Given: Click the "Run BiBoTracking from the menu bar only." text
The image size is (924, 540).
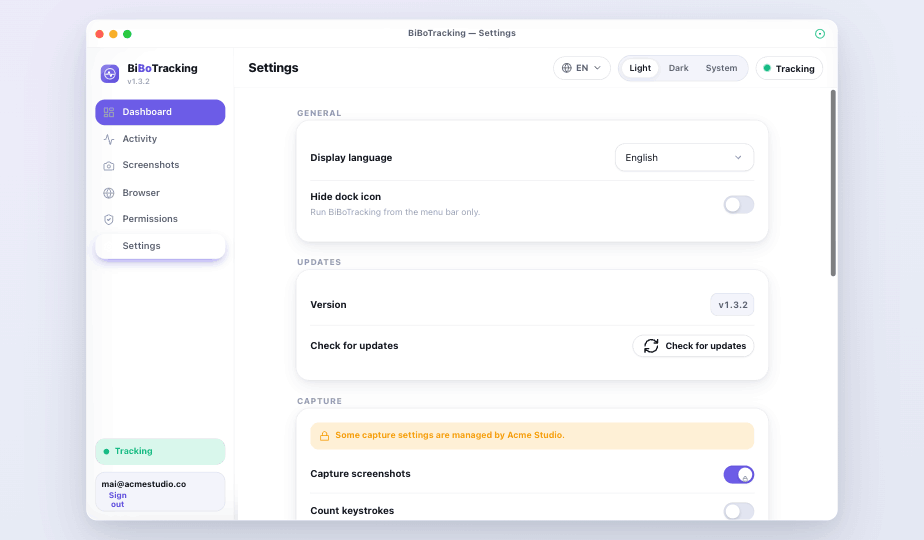Looking at the screenshot, I should pyautogui.click(x=395, y=212).
